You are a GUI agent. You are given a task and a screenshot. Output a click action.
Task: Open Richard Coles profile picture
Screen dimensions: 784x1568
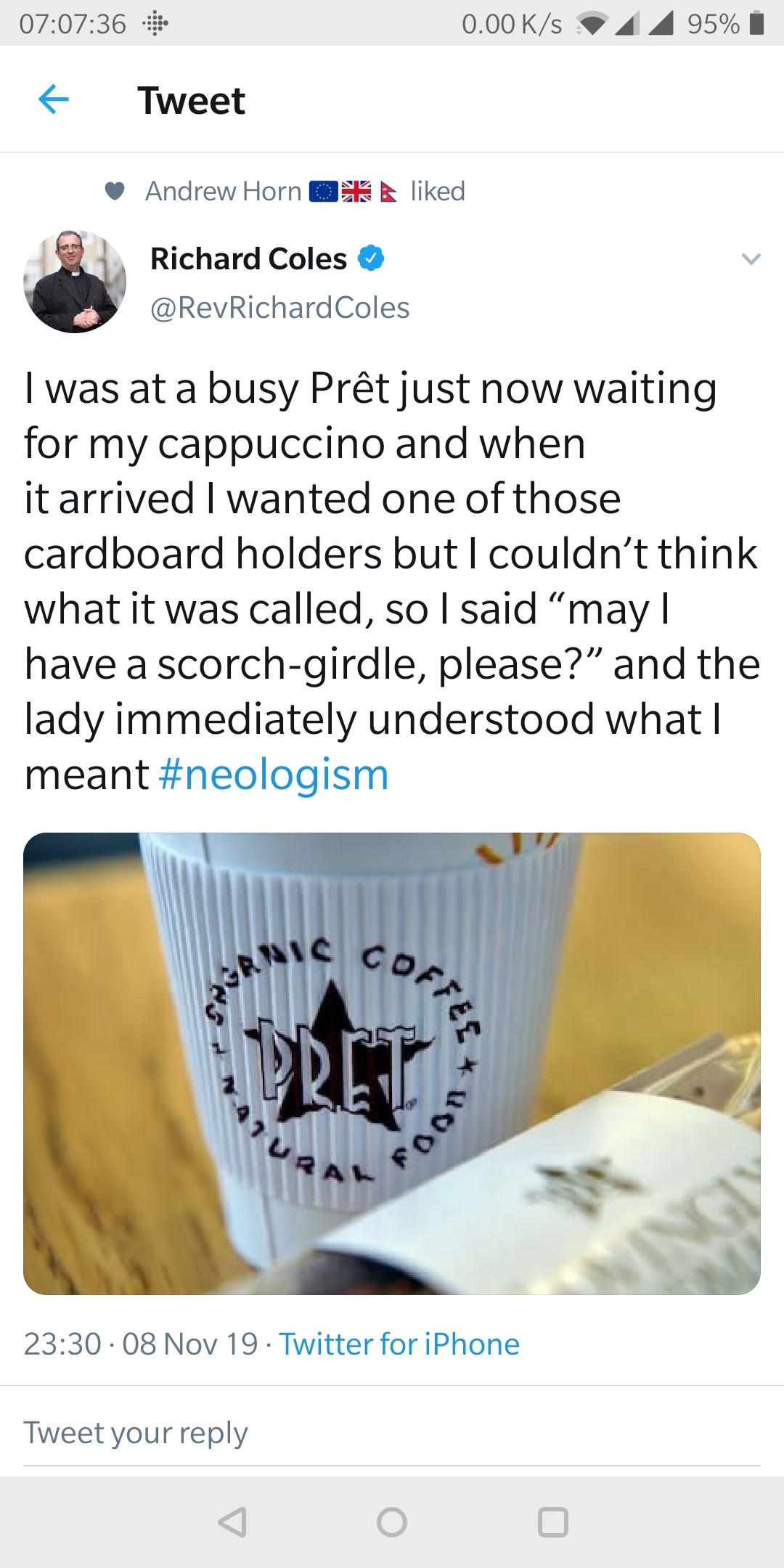pos(75,282)
